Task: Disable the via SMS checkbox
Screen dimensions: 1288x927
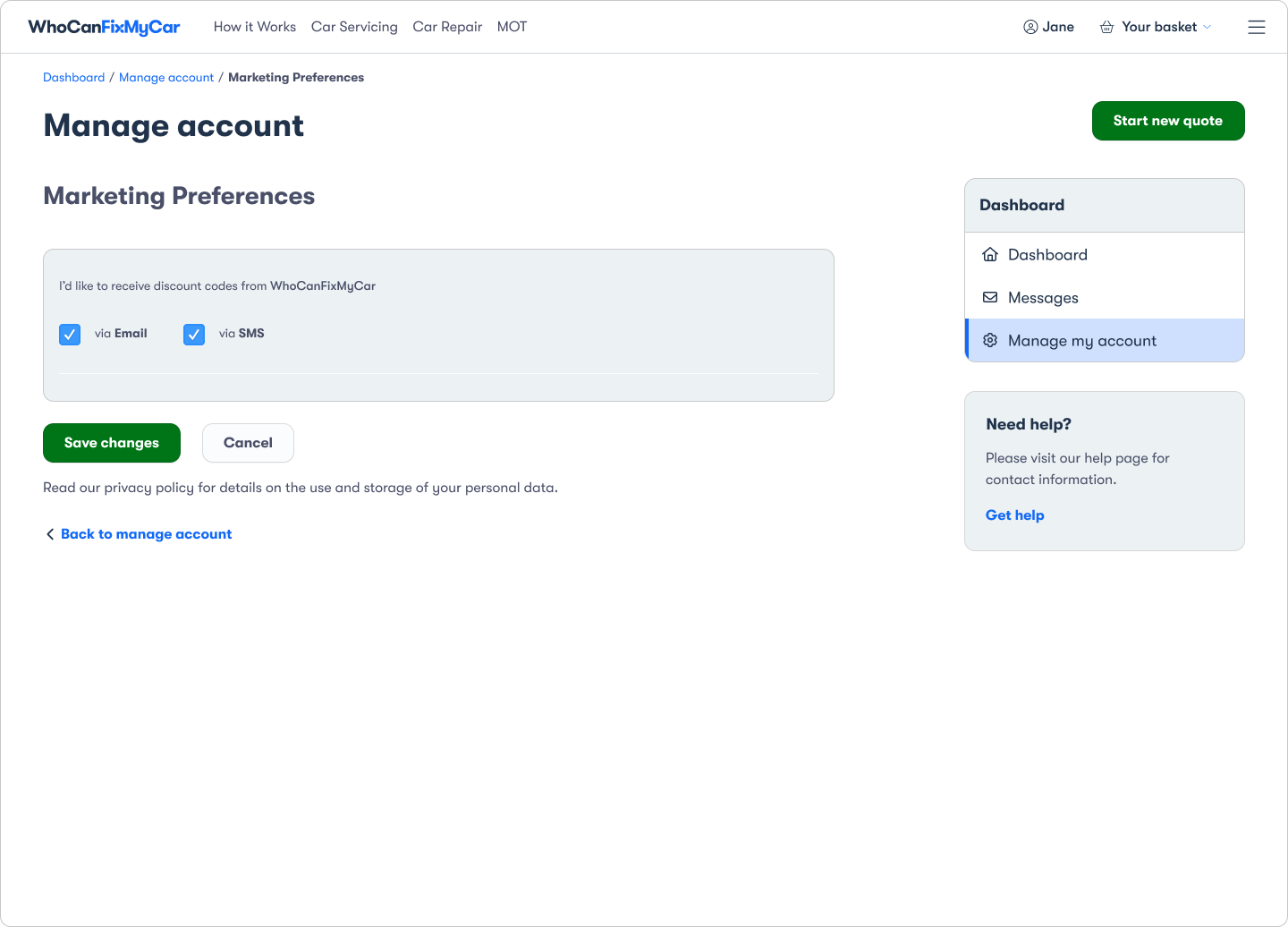Action: point(194,334)
